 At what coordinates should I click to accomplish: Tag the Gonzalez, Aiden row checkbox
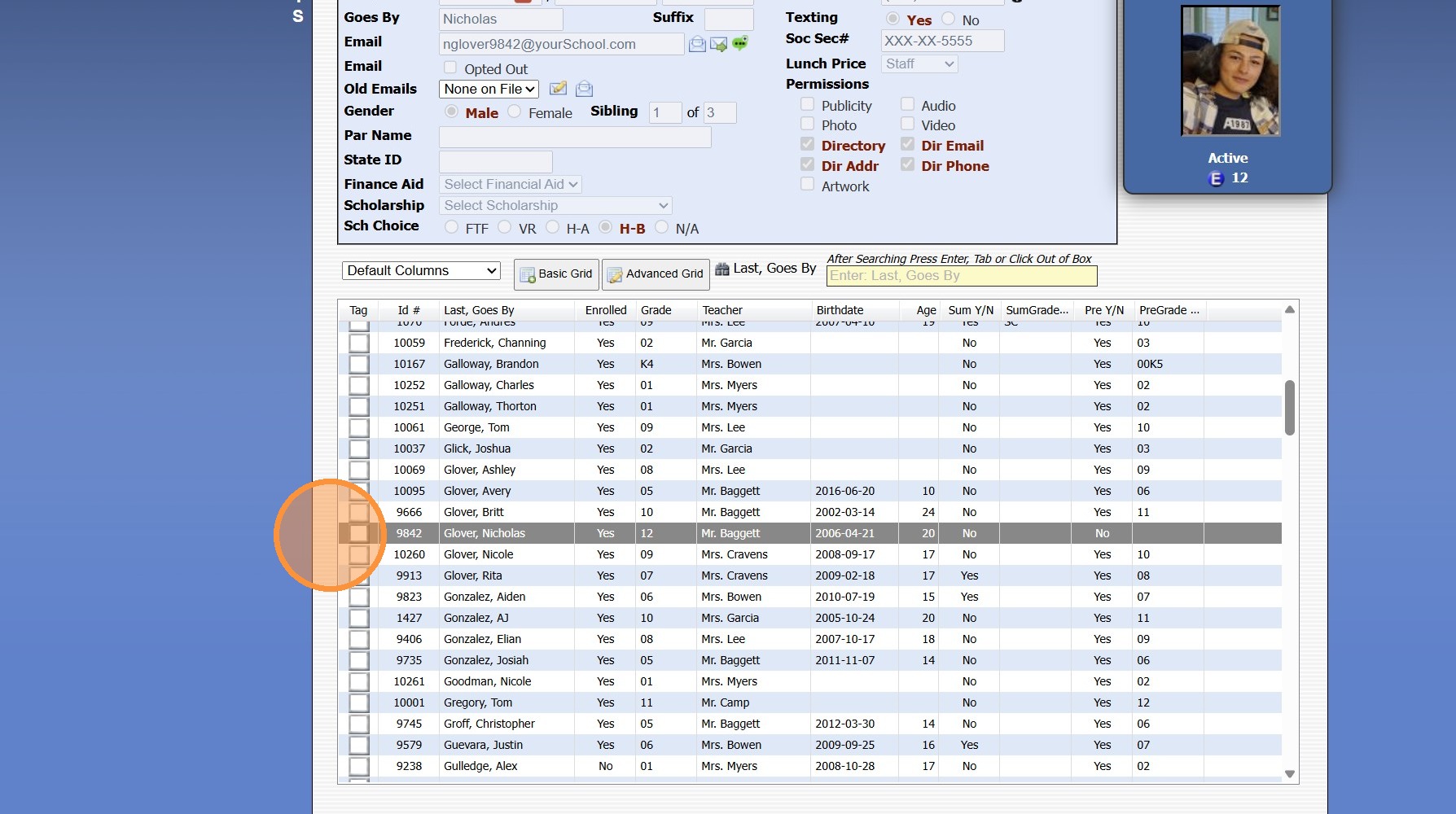point(359,597)
